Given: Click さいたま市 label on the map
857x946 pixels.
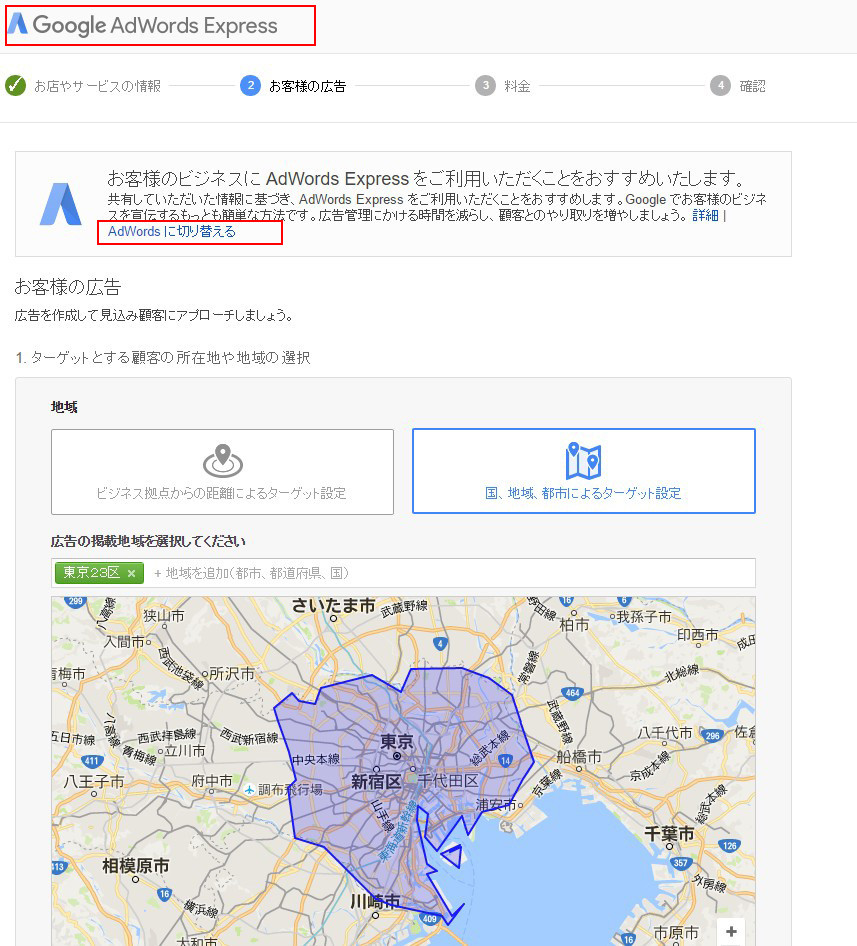Looking at the screenshot, I should [333, 606].
